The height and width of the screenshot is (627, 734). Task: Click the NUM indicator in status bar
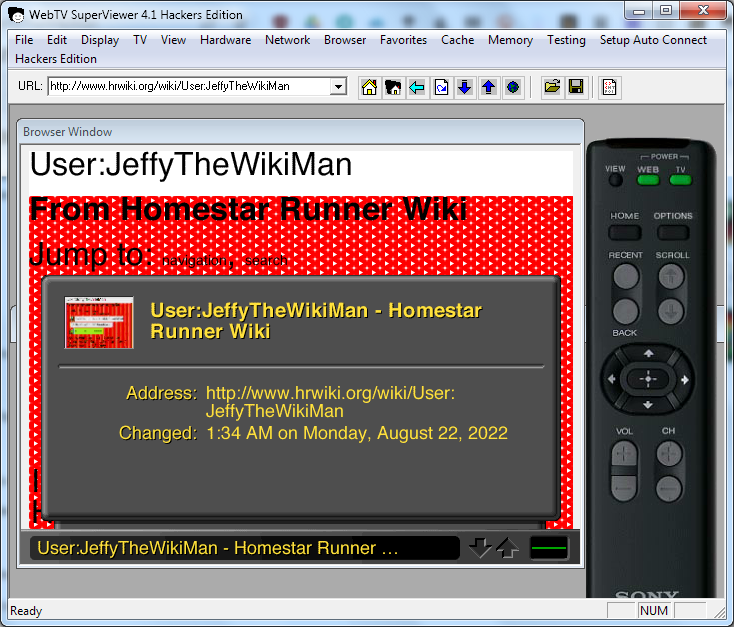coord(653,611)
